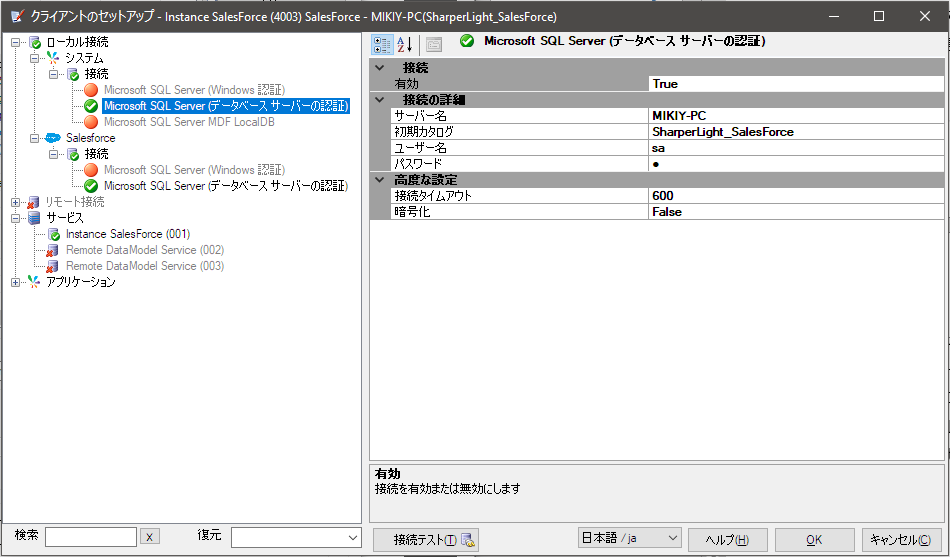The width and height of the screenshot is (950, 557).
Task: Click the colorful アプリケーション icon in tree
Action: click(35, 282)
